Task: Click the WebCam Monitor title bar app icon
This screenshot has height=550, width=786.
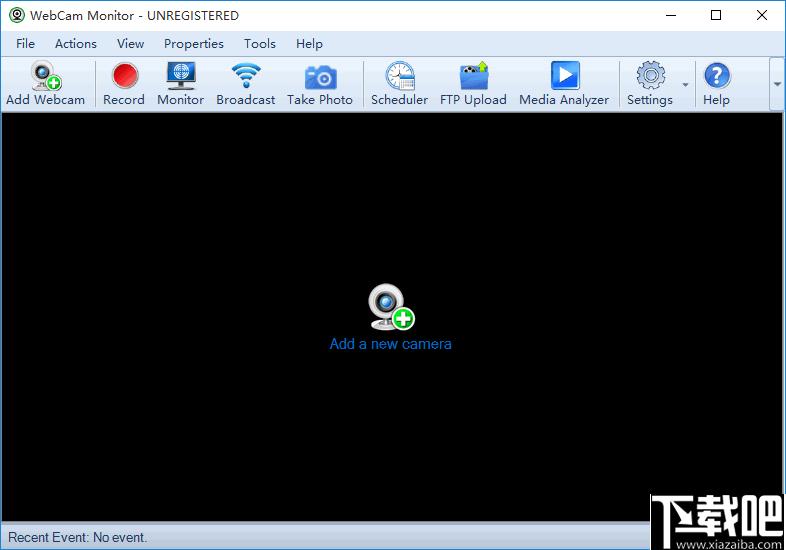Action: pos(17,15)
